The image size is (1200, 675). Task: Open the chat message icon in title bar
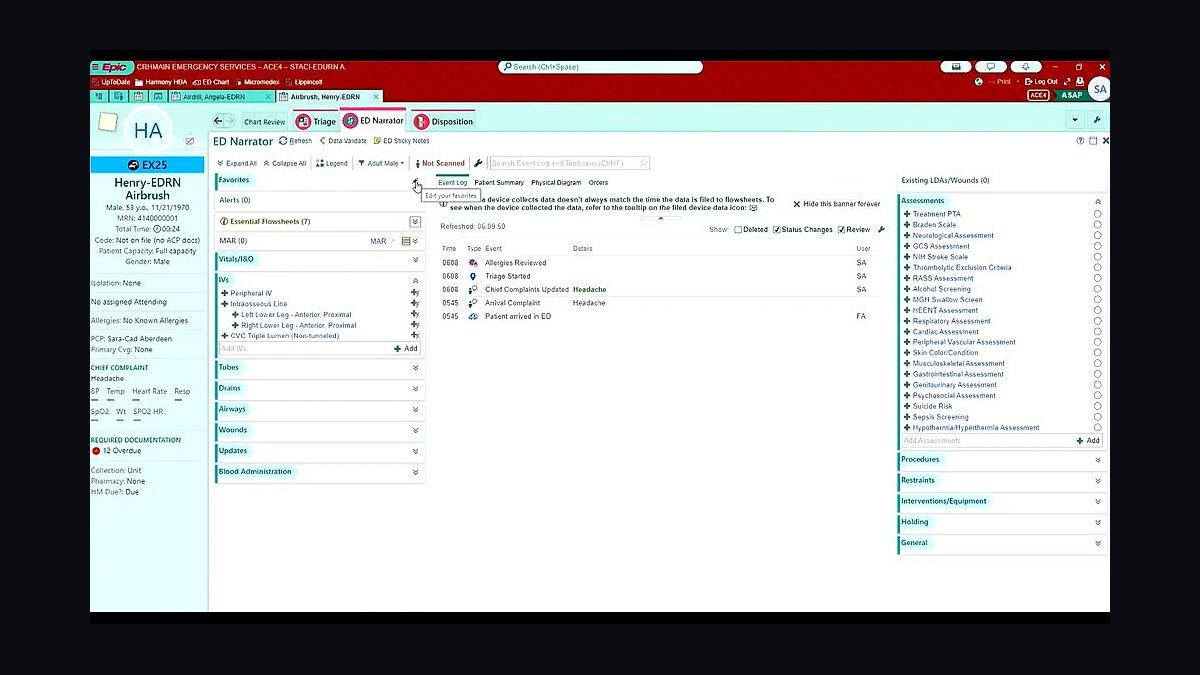[x=991, y=67]
